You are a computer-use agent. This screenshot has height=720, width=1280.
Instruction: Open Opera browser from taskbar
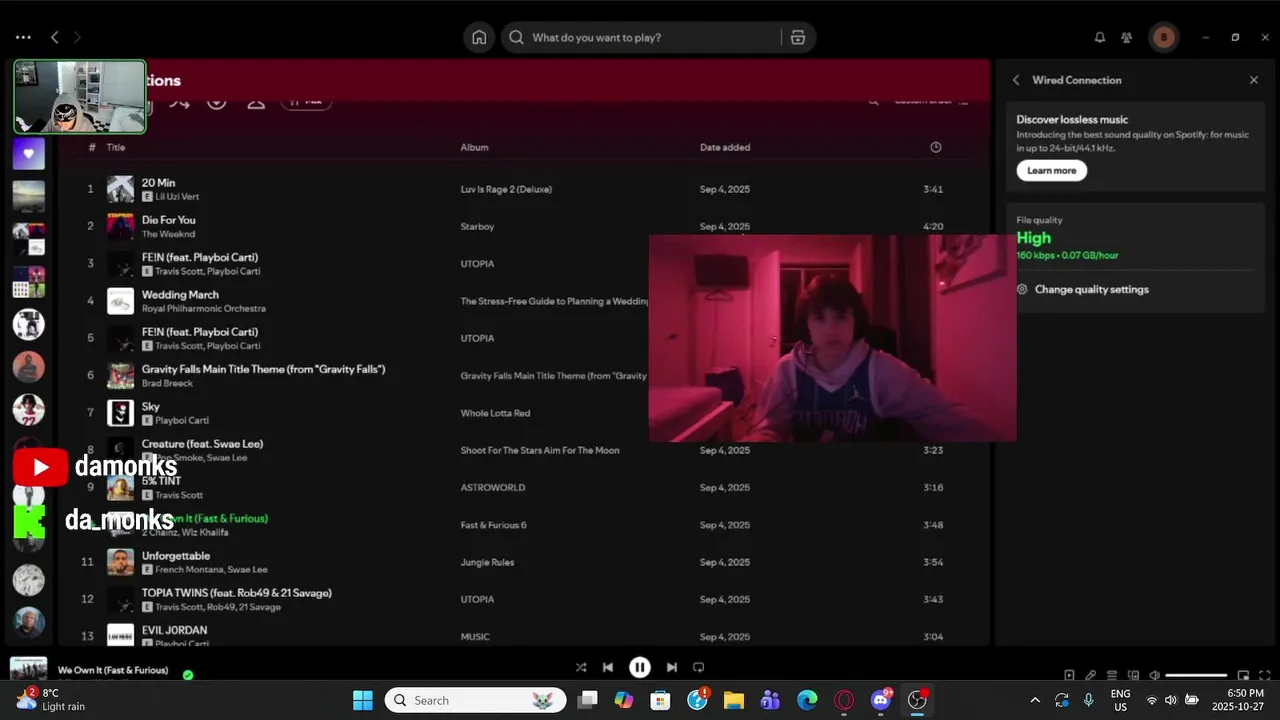(844, 700)
